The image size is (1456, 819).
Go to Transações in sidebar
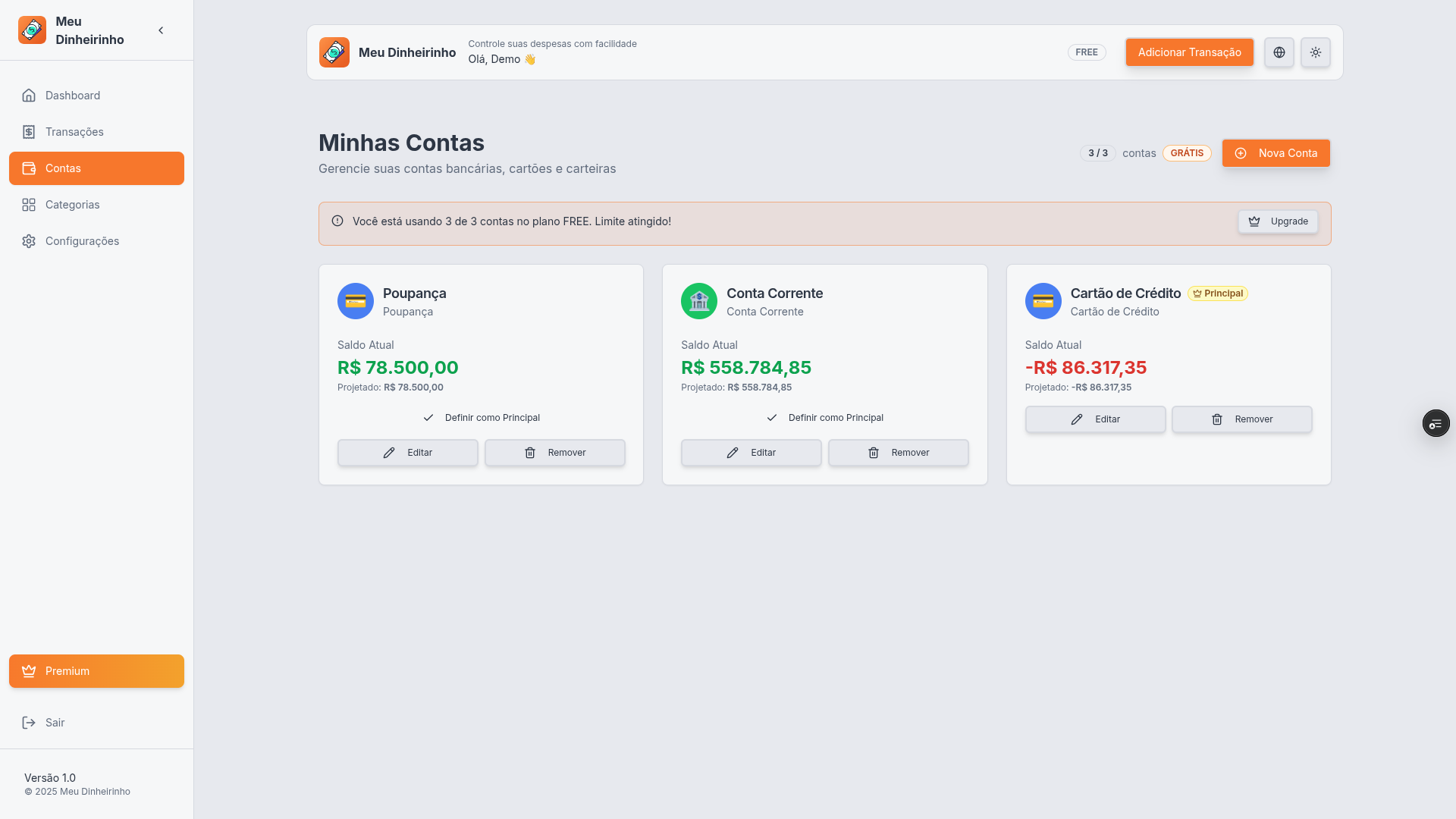point(74,132)
